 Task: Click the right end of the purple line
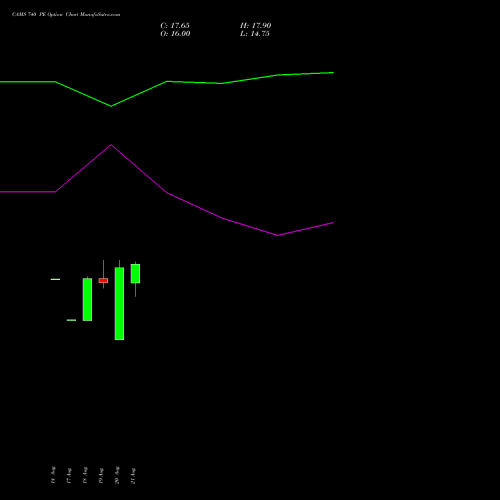click(x=333, y=223)
